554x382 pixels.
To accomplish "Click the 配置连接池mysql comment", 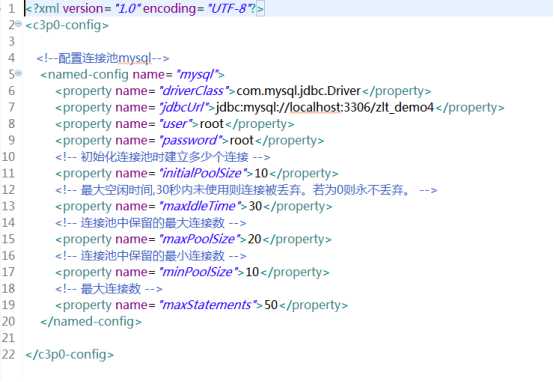I will point(103,58).
